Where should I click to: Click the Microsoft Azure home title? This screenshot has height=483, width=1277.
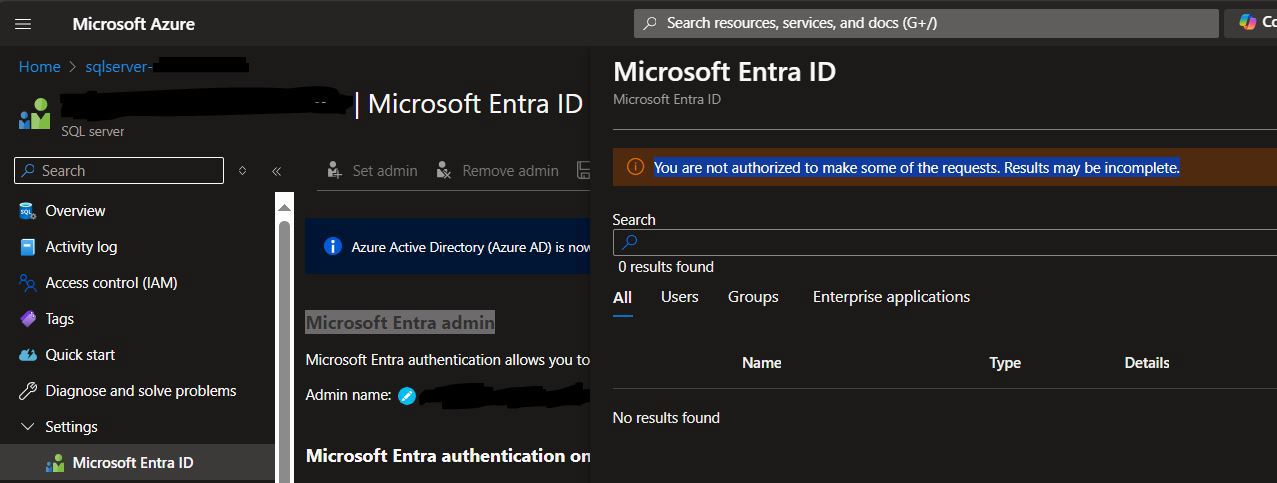133,23
